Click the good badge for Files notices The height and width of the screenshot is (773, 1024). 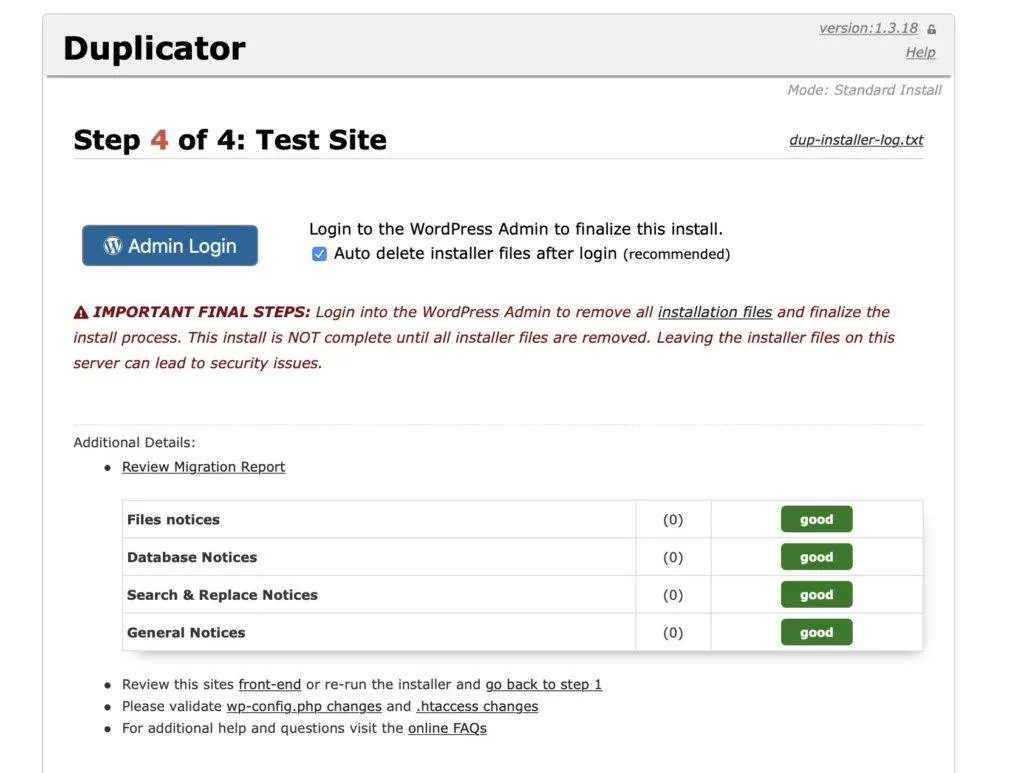[816, 520]
